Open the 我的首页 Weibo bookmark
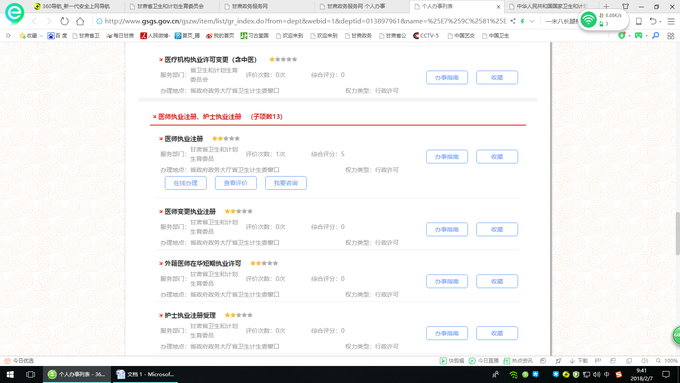Image resolution: width=680 pixels, height=383 pixels. 220,36
